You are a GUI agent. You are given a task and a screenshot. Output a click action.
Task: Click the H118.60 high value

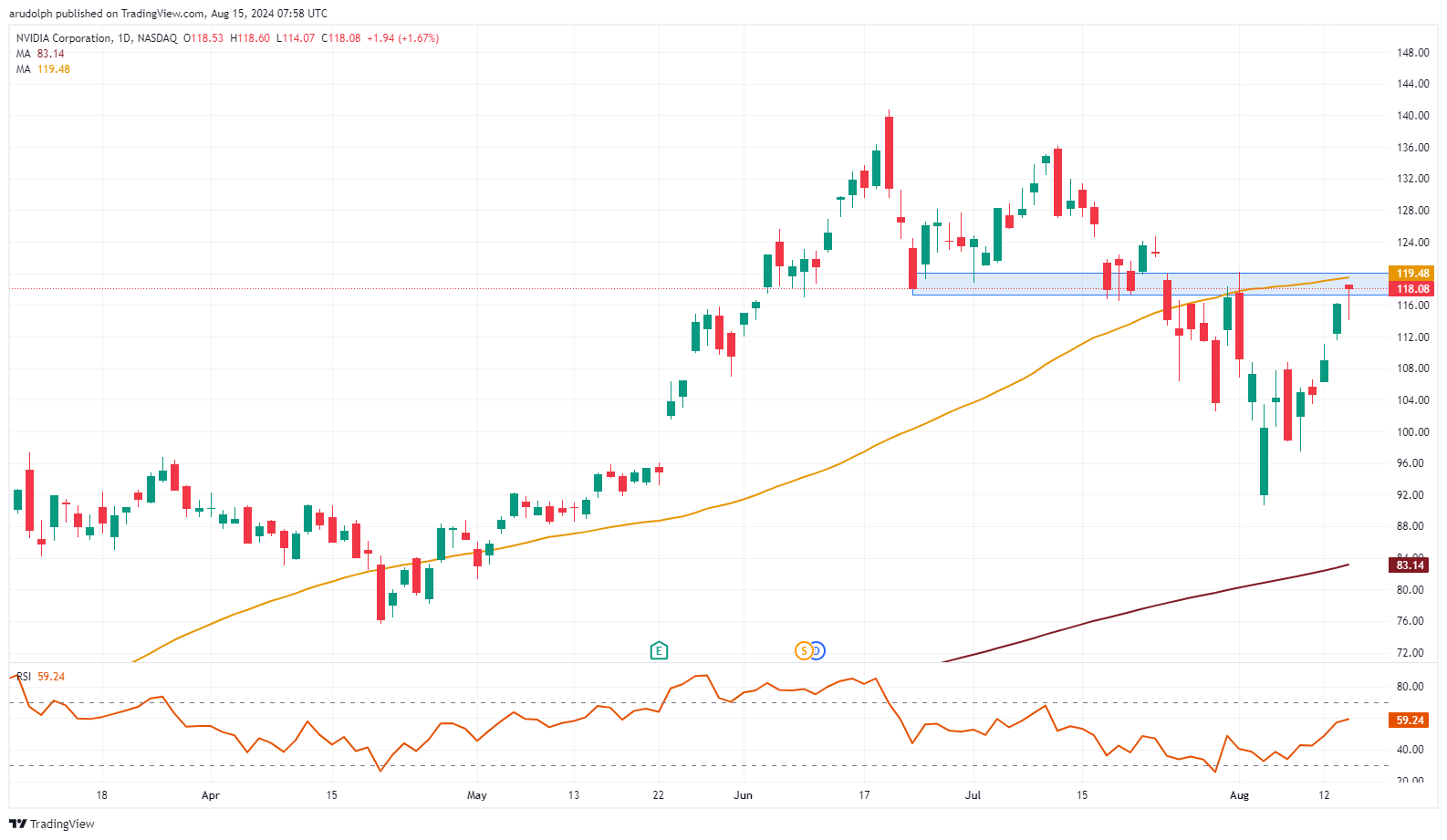click(250, 38)
